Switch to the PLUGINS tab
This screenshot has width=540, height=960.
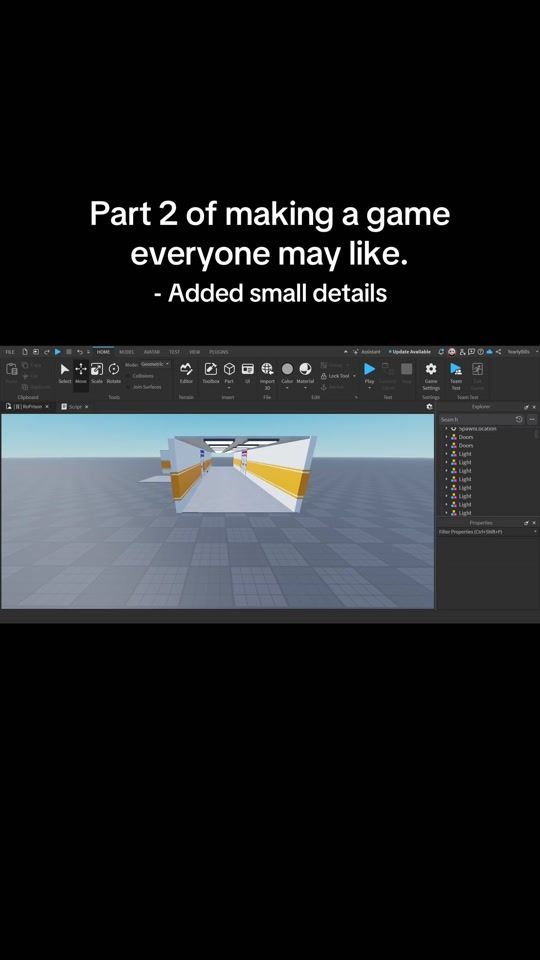pyautogui.click(x=219, y=352)
